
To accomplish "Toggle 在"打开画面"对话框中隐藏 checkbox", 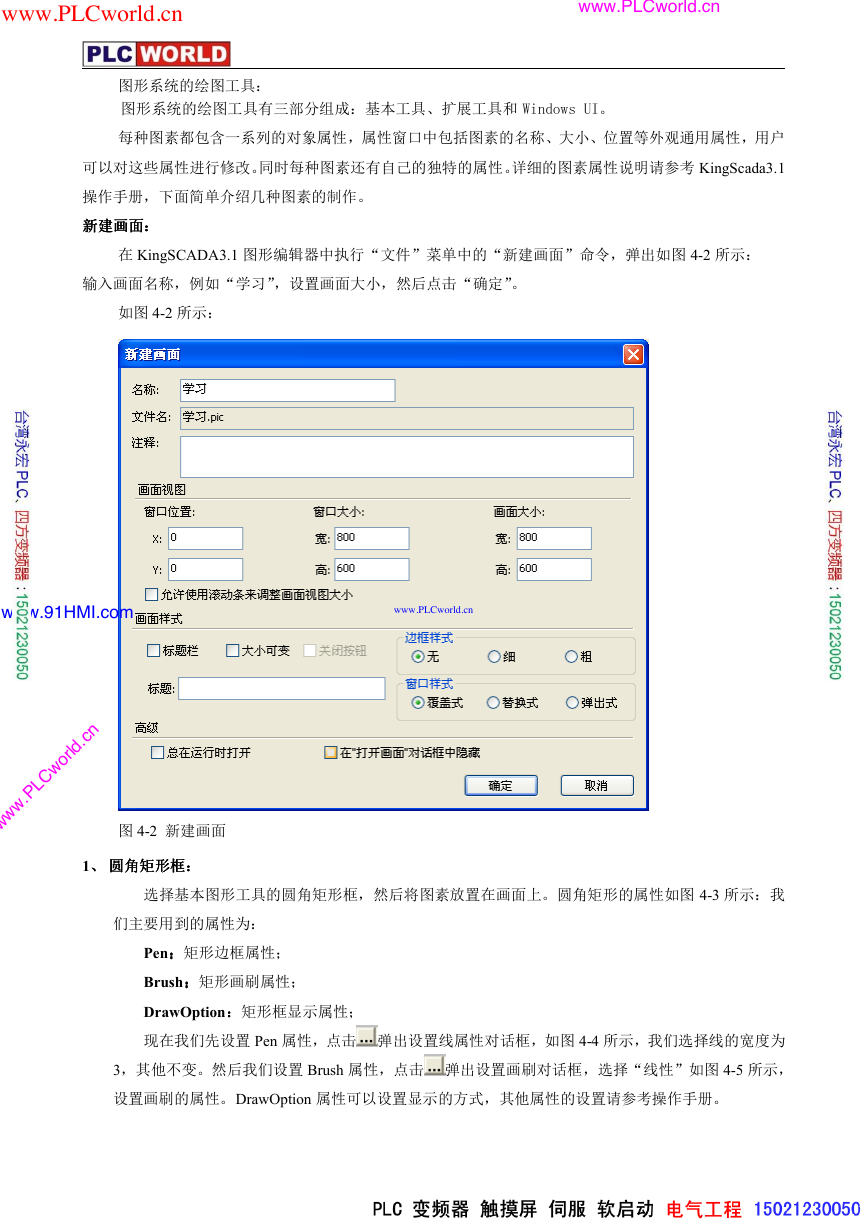I will coord(330,752).
